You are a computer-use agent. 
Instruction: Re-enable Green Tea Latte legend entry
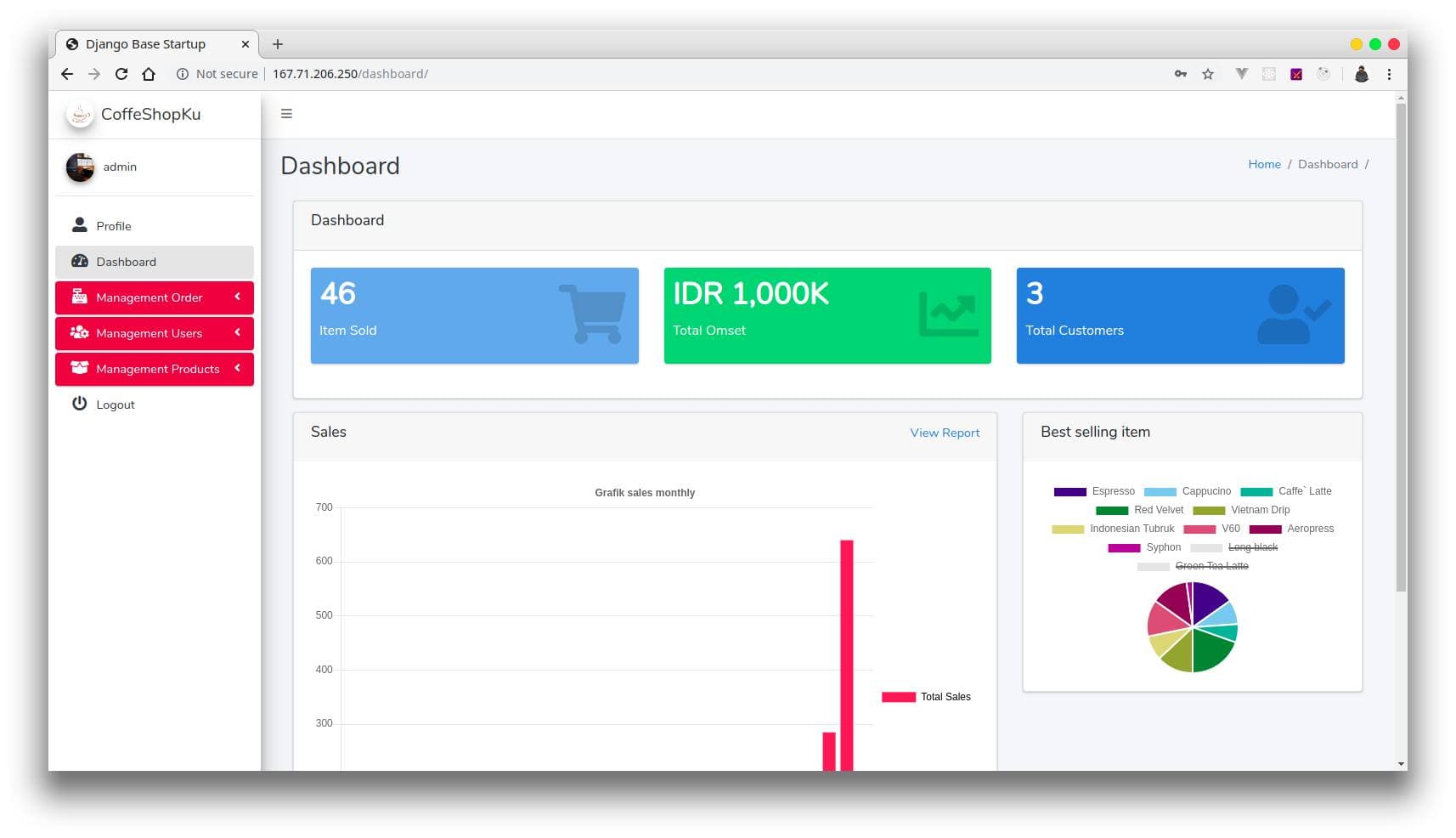point(1193,566)
